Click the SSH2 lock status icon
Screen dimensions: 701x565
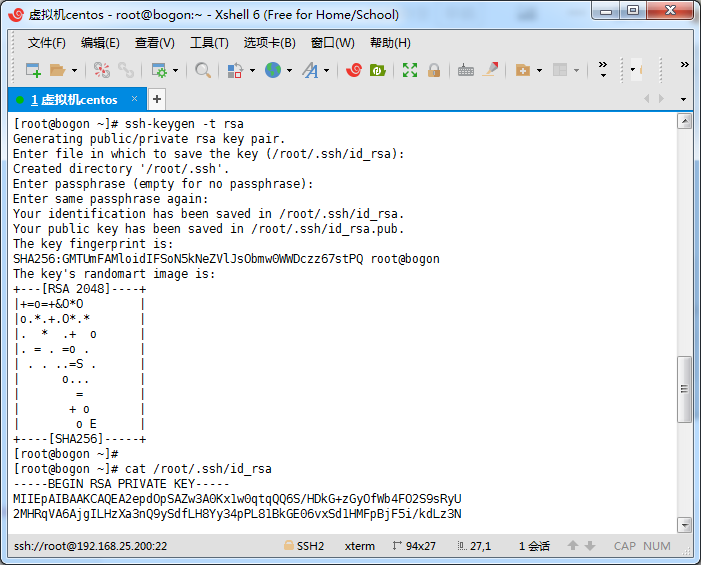(x=289, y=545)
